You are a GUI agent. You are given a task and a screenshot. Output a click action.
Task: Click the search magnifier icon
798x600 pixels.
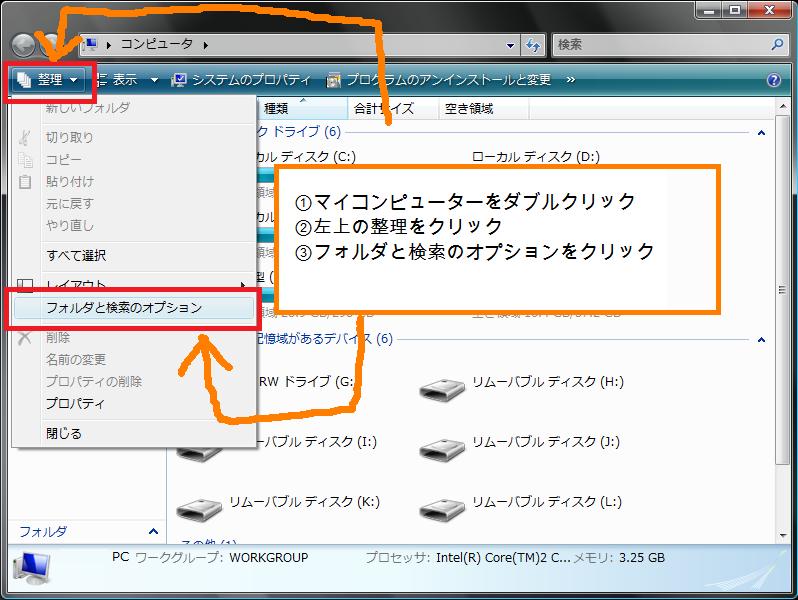click(778, 45)
